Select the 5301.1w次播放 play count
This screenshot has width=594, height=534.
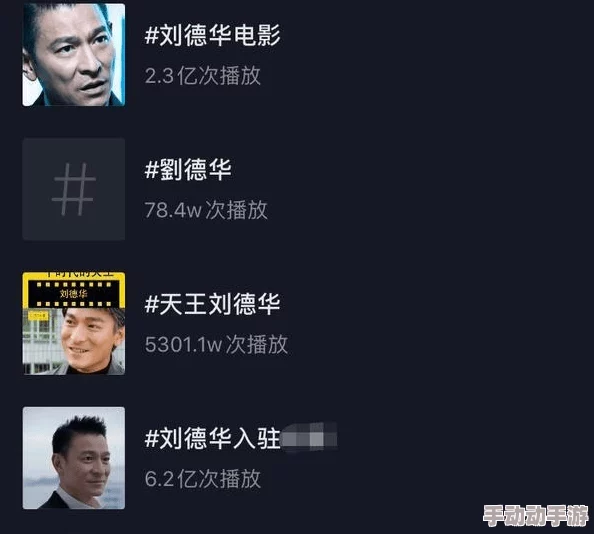[216, 344]
